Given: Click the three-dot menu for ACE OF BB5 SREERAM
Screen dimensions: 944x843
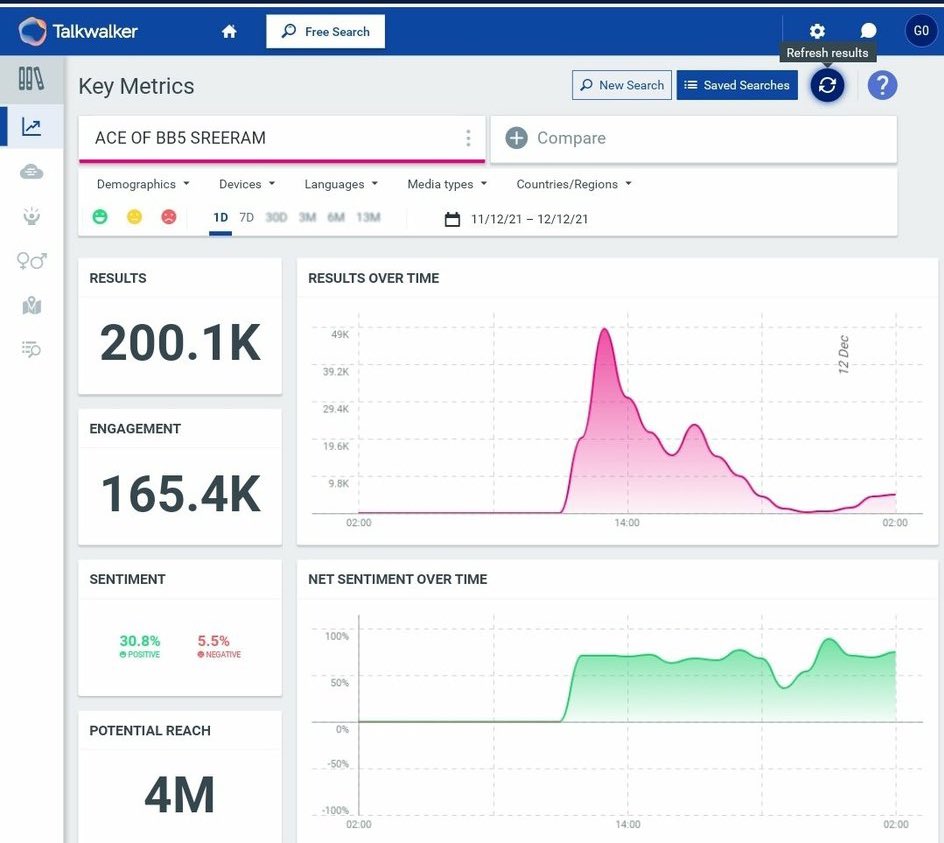Looking at the screenshot, I should [x=468, y=138].
